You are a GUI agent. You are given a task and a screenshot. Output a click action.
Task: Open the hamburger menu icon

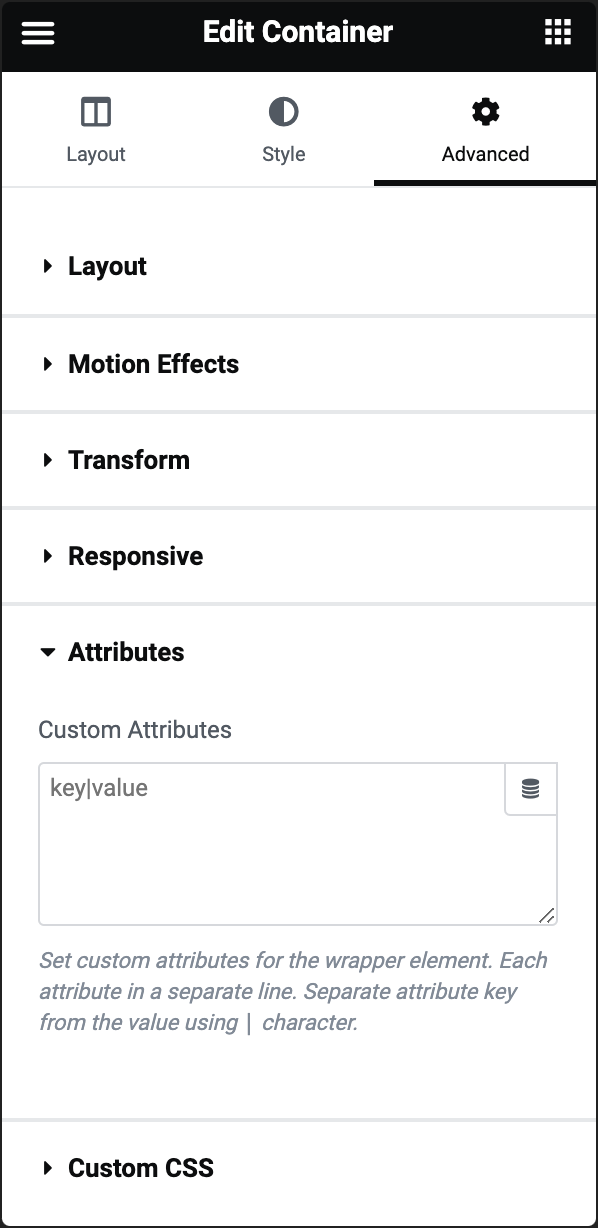pyautogui.click(x=38, y=33)
